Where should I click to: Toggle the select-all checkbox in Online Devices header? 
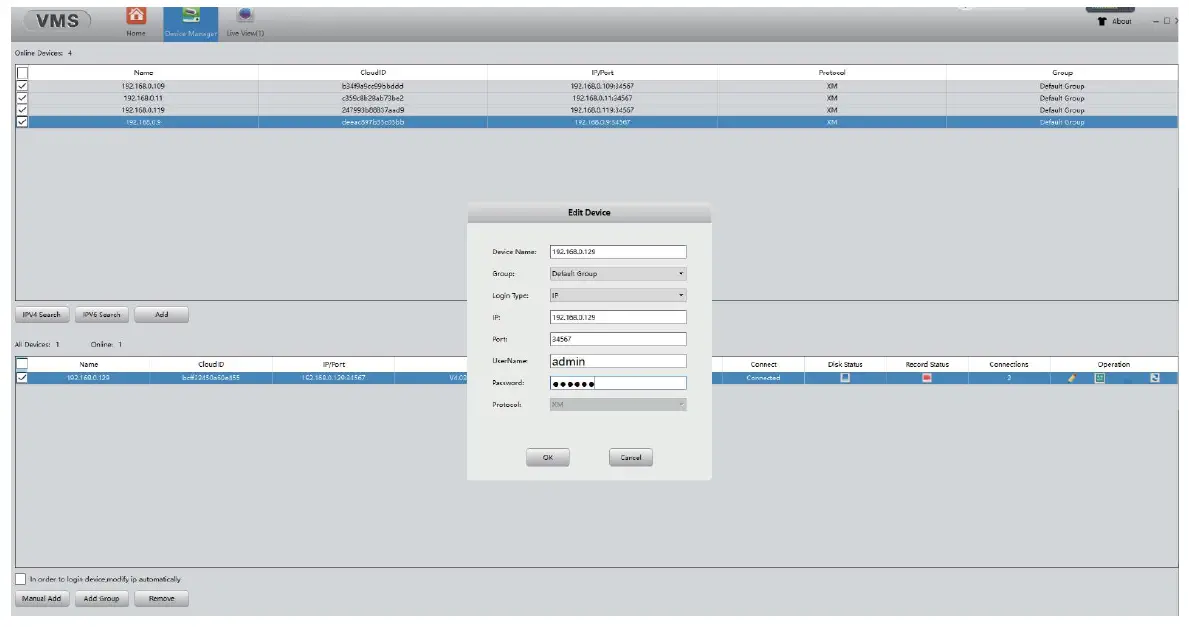22,74
